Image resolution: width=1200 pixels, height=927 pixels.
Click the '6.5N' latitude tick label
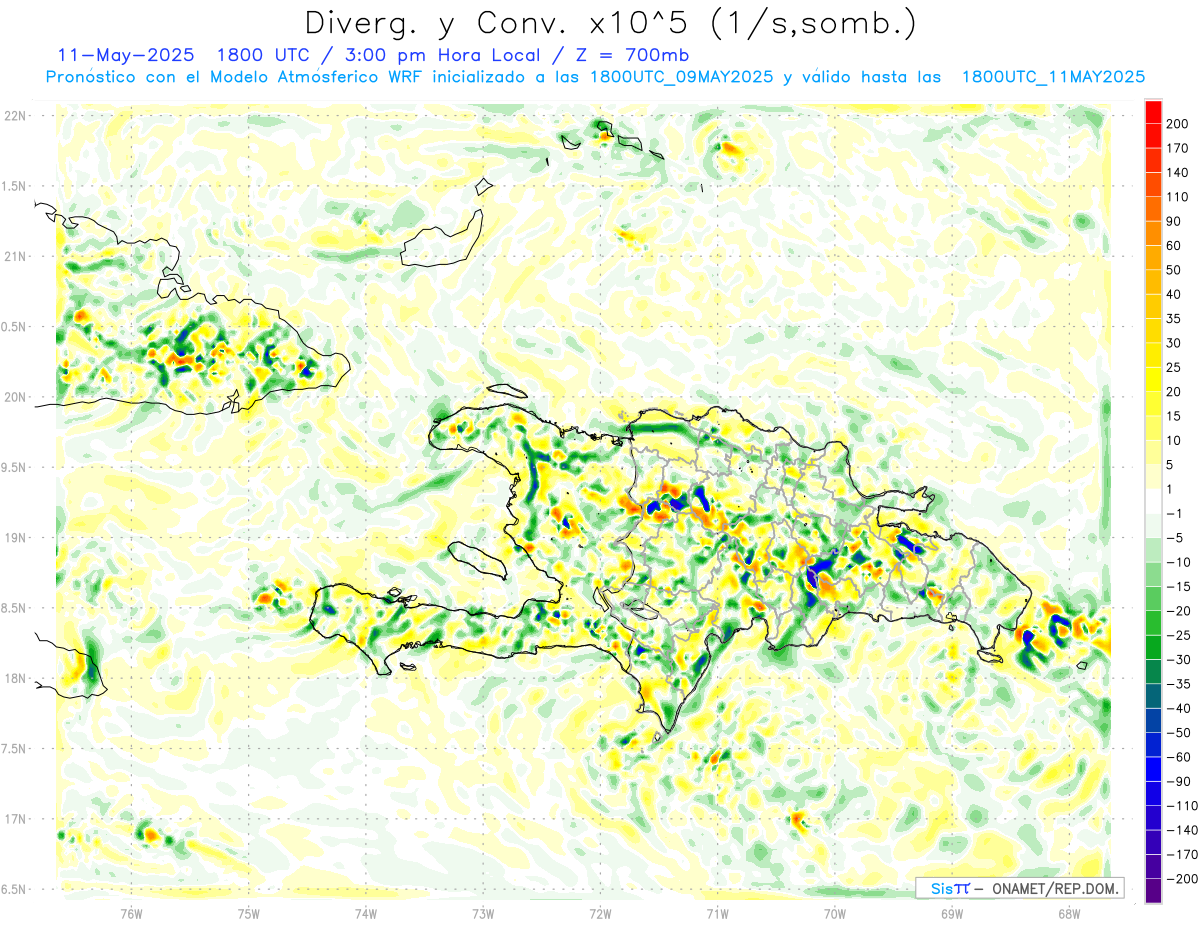click(15, 889)
